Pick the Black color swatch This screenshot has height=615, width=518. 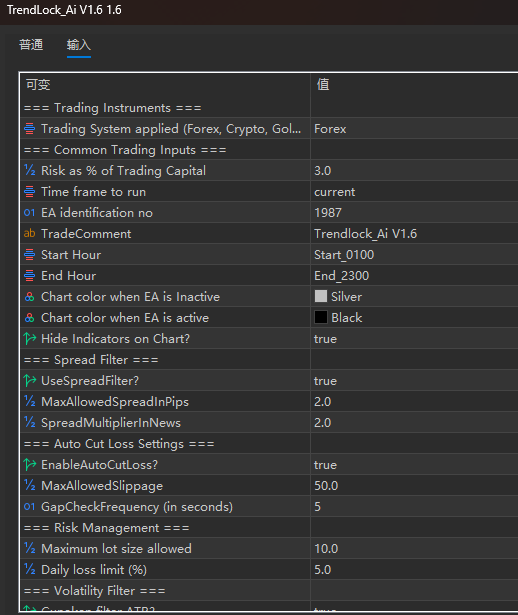coord(321,317)
